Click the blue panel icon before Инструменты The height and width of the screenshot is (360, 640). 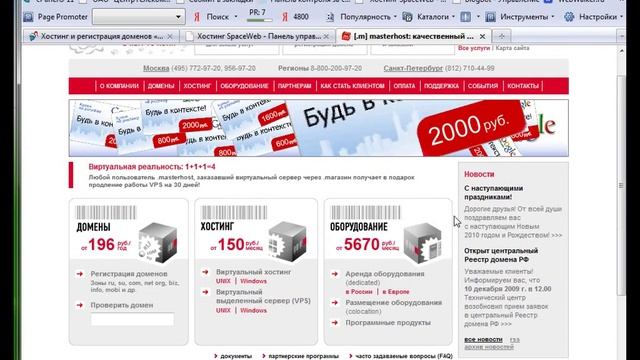pos(465,17)
